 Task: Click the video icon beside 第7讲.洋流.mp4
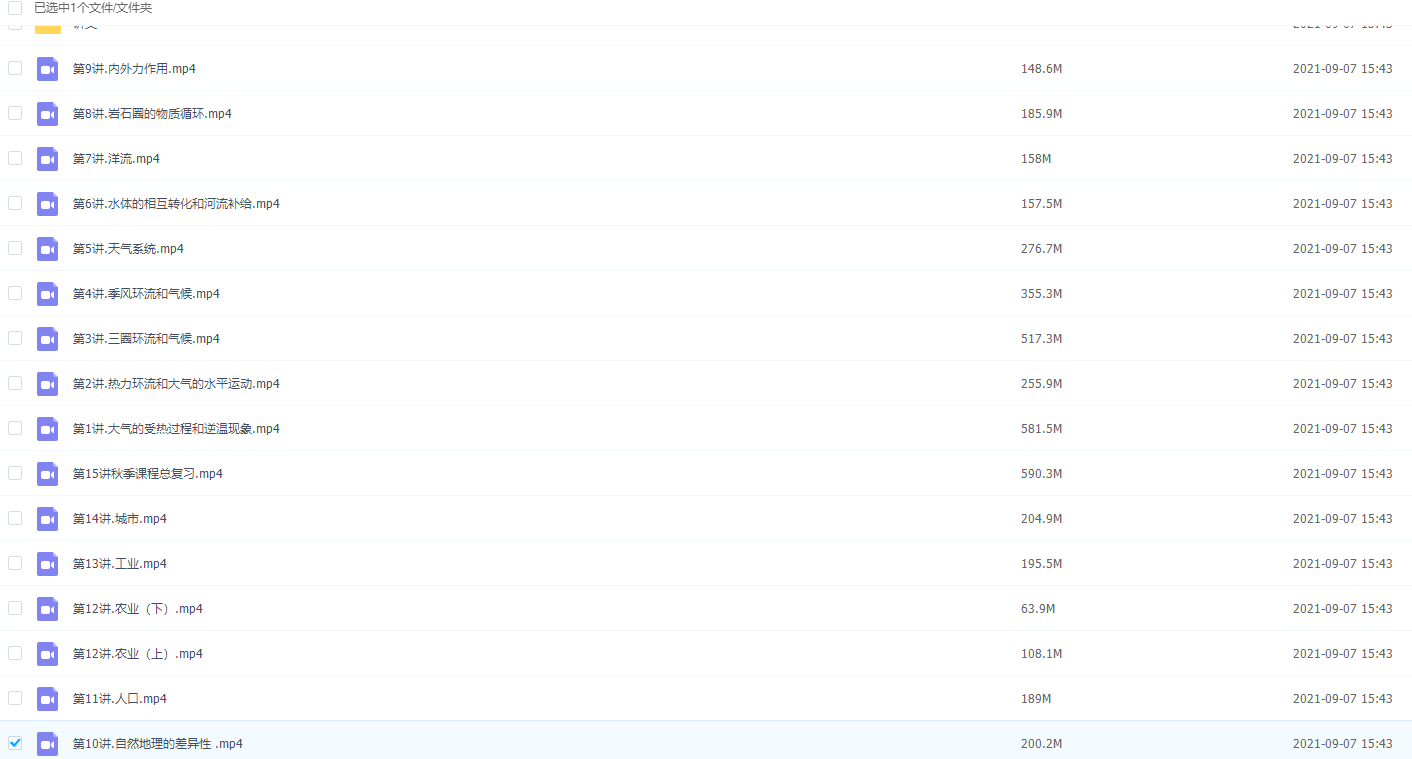point(47,159)
